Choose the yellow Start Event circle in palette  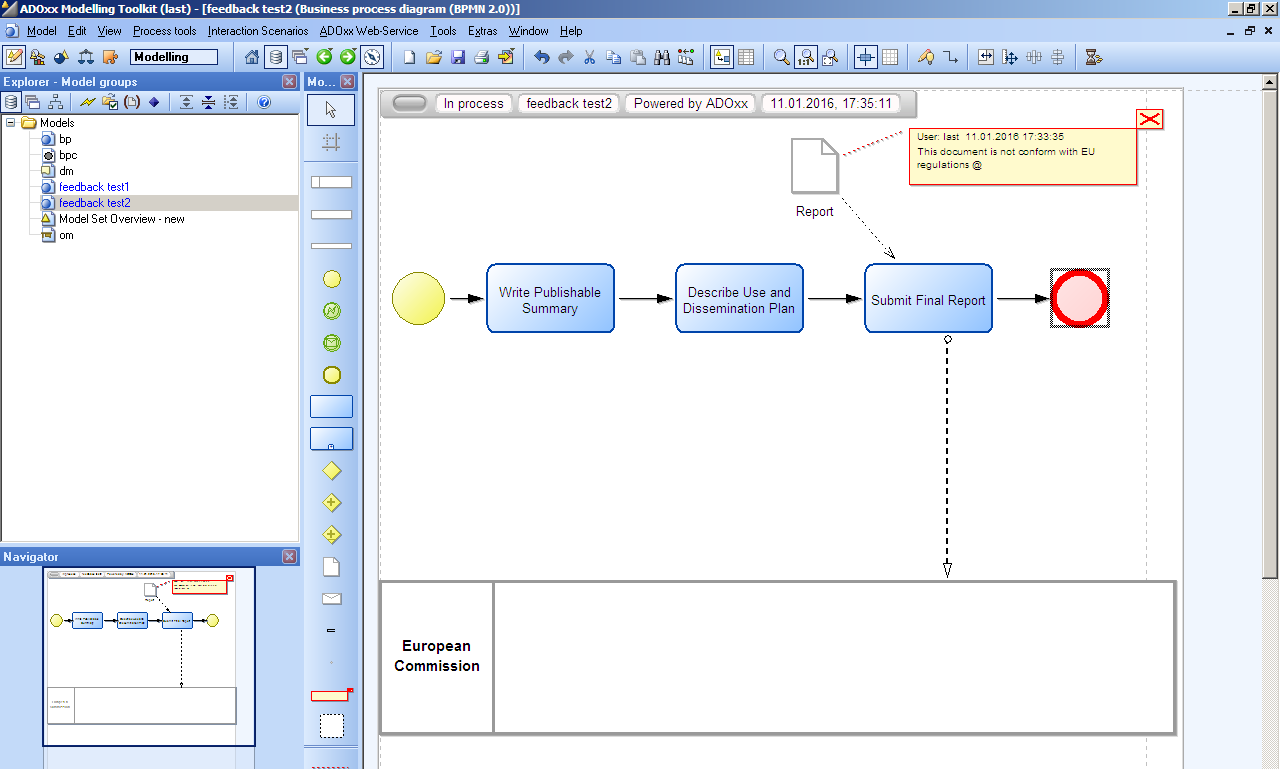pos(332,279)
